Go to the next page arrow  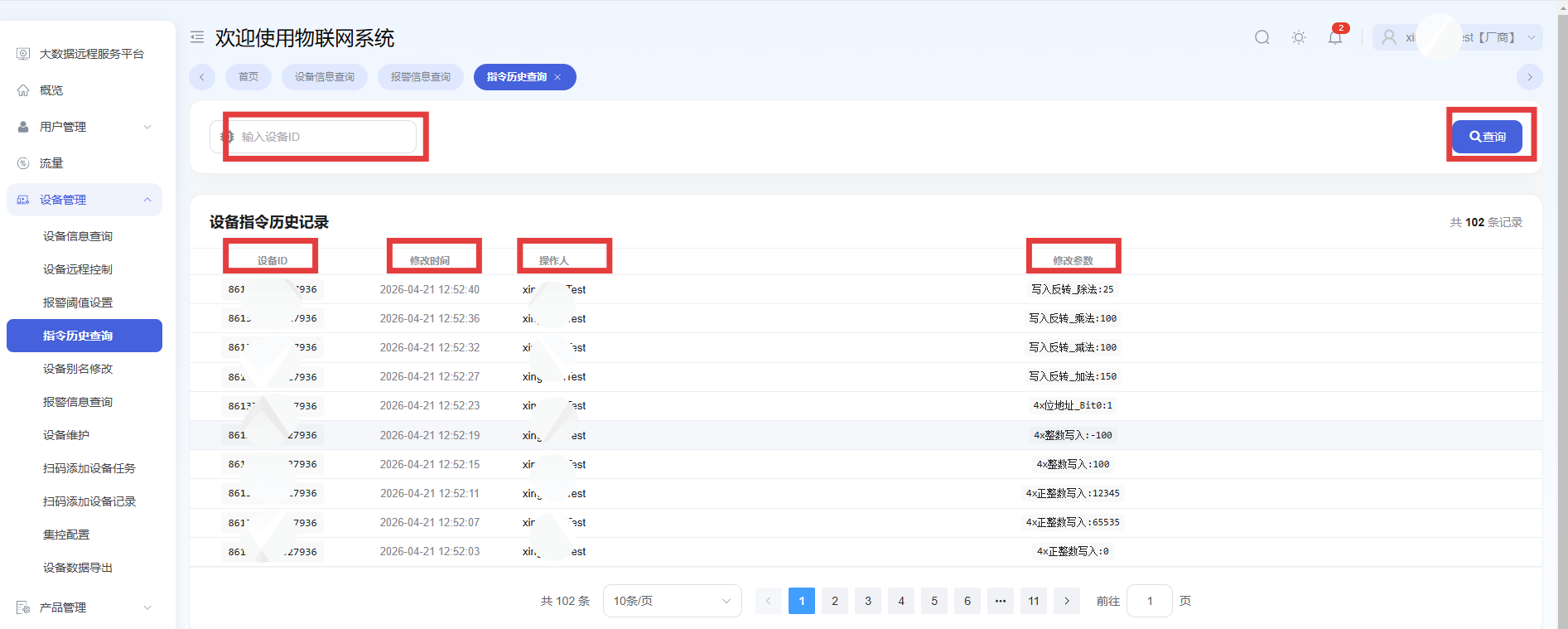[1067, 601]
